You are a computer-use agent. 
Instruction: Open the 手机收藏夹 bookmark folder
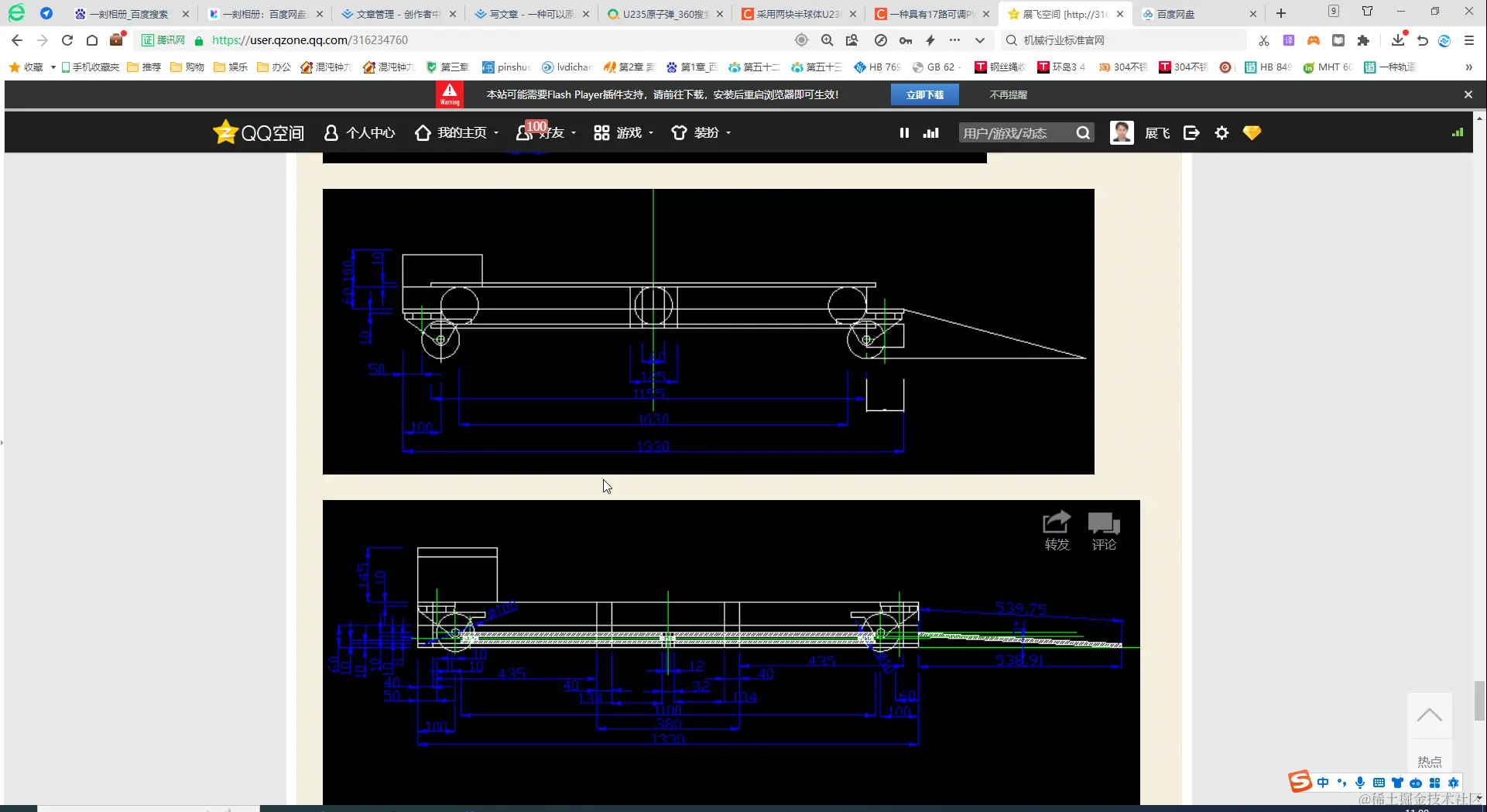pyautogui.click(x=91, y=67)
